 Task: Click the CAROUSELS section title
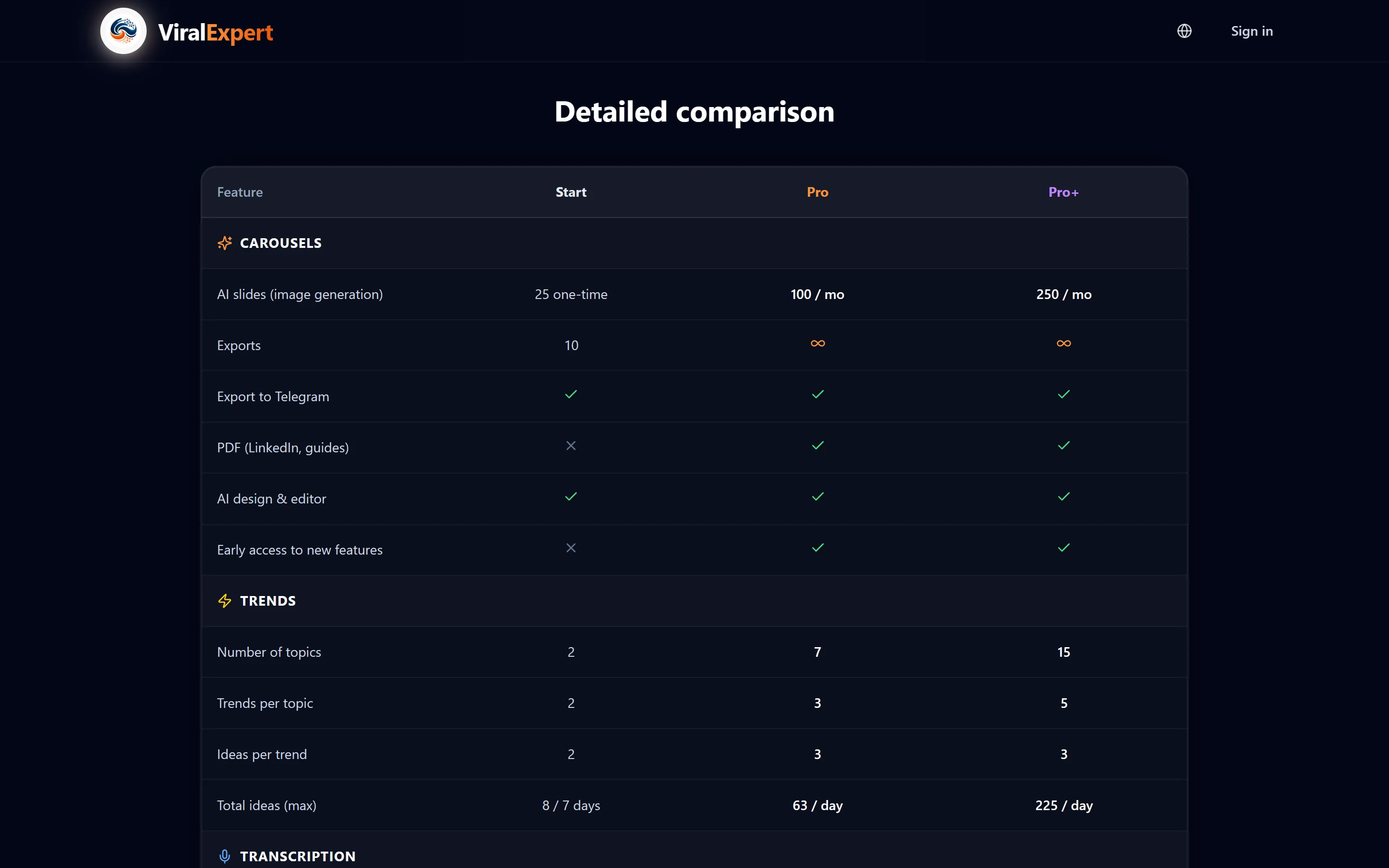tap(281, 244)
